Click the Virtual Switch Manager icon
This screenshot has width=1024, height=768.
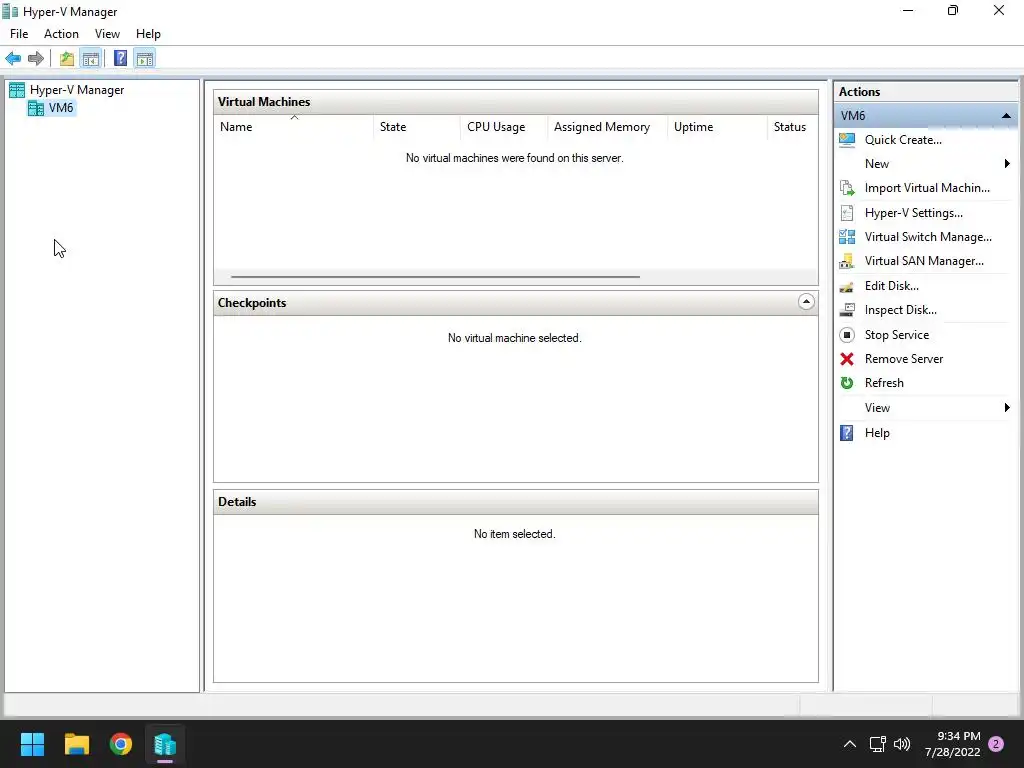(x=847, y=237)
